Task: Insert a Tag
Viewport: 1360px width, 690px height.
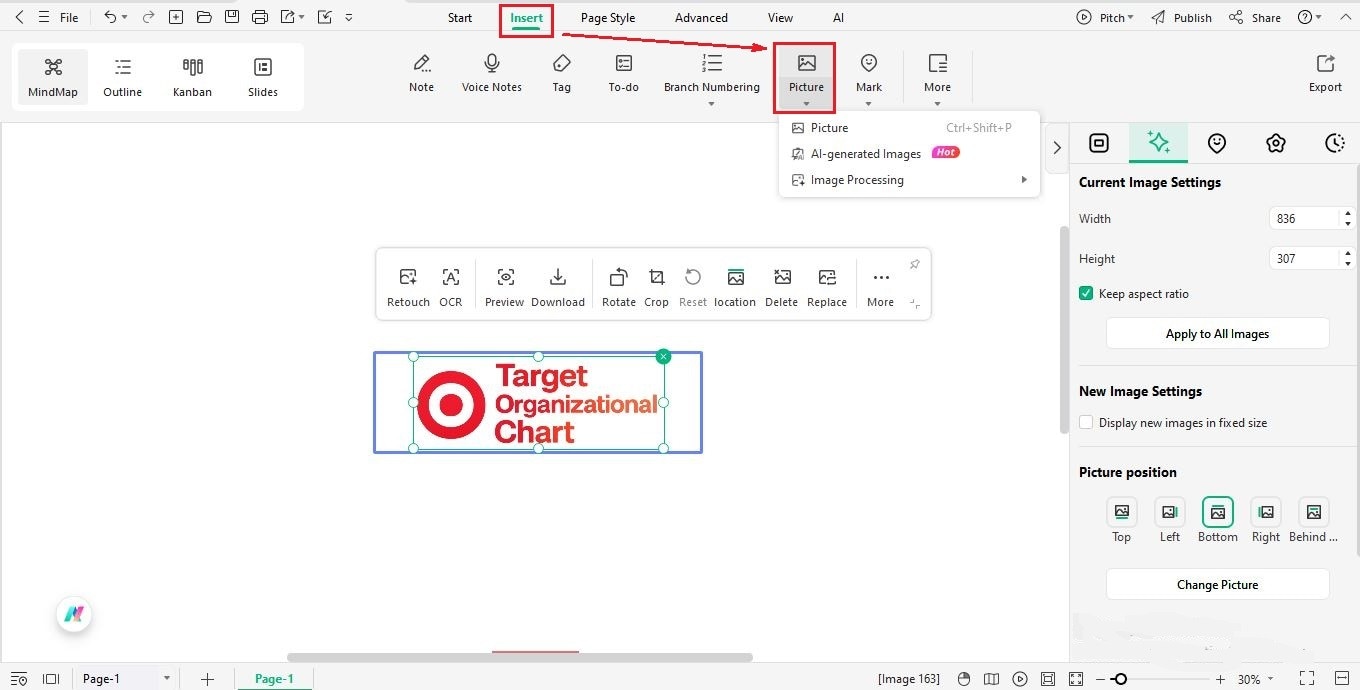Action: coord(562,74)
